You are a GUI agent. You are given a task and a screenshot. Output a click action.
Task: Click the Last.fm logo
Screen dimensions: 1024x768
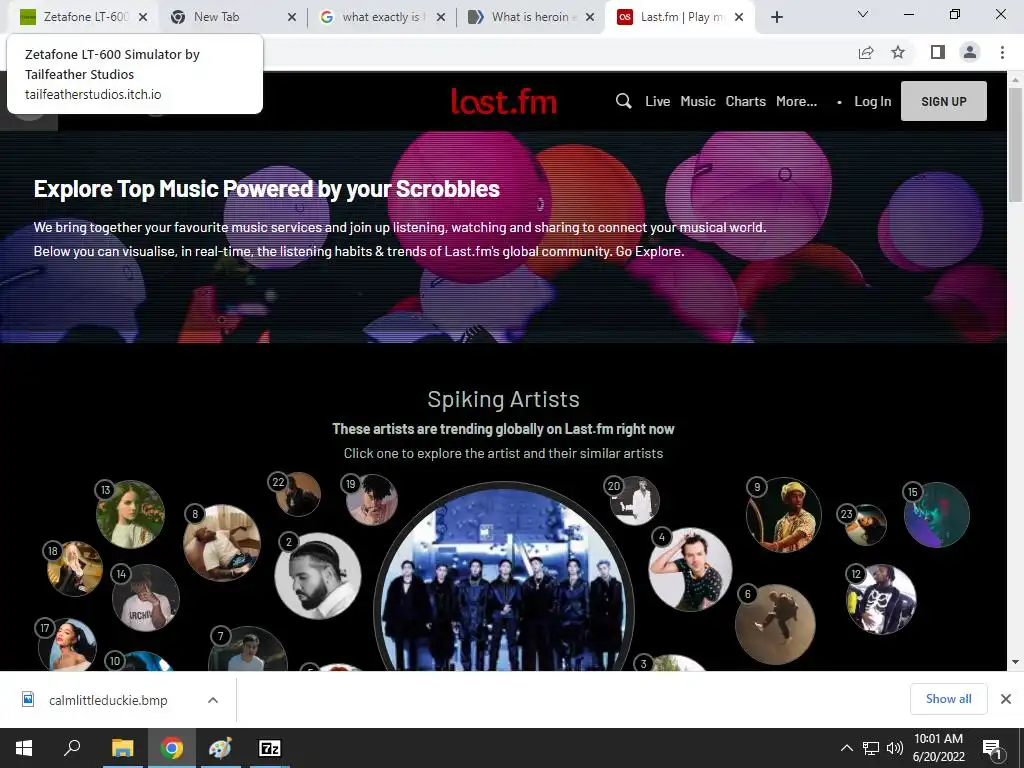[504, 102]
